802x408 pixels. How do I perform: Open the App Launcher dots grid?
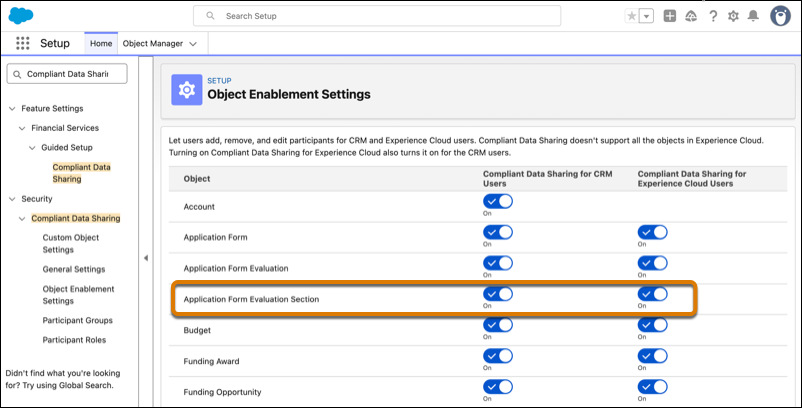(x=23, y=43)
